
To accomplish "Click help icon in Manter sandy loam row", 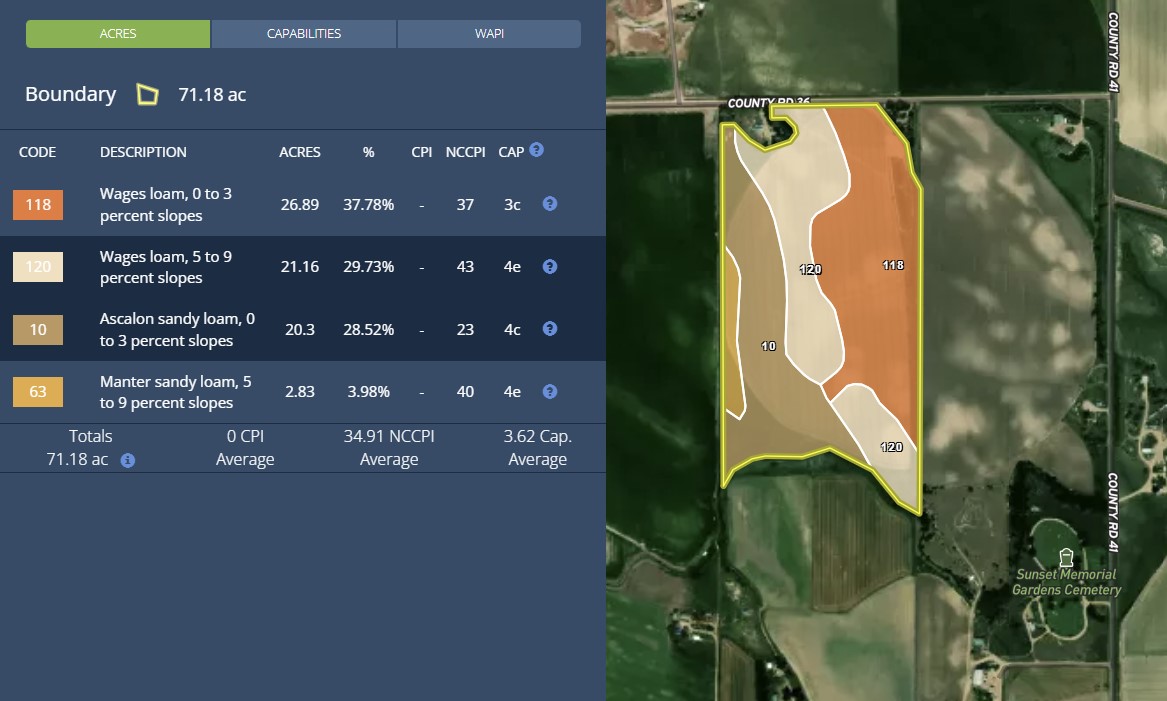I will pos(549,391).
